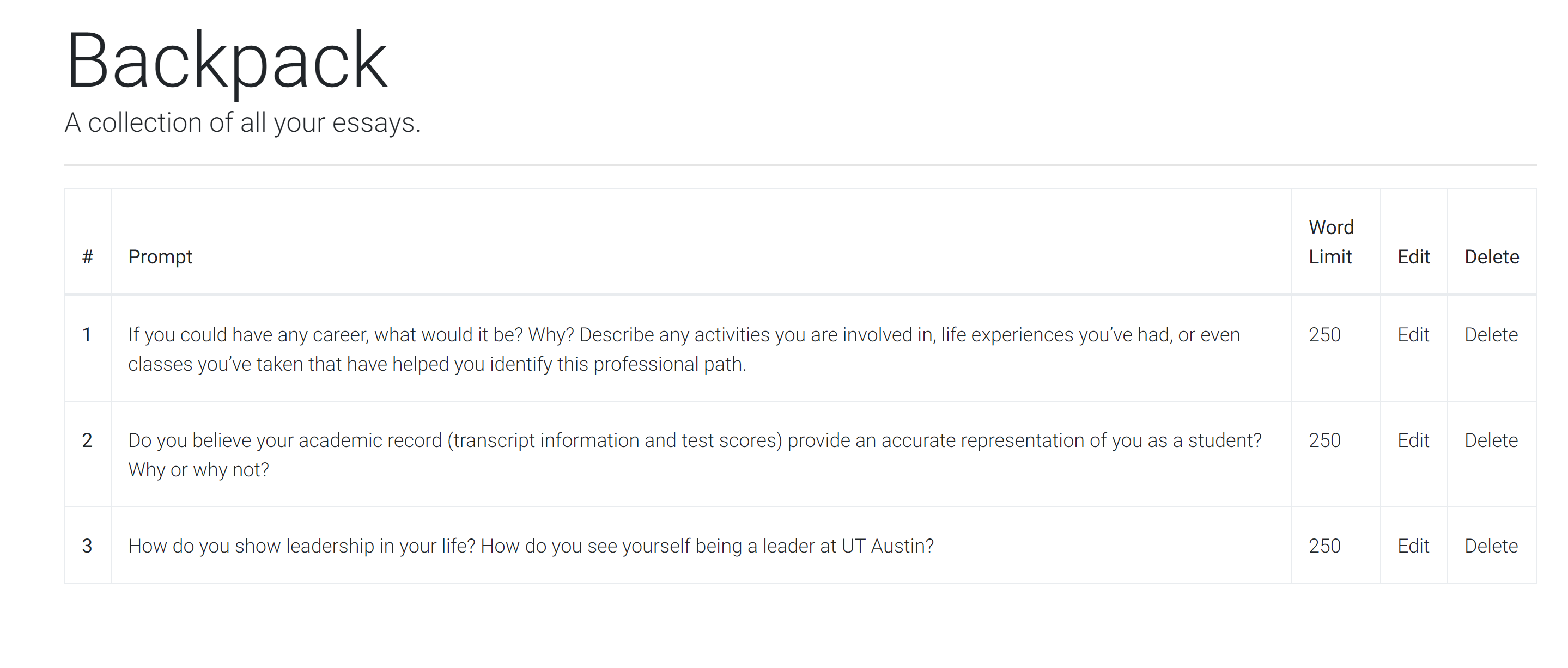This screenshot has width=1568, height=668.
Task: Delete the academic record essay
Action: pos(1491,440)
